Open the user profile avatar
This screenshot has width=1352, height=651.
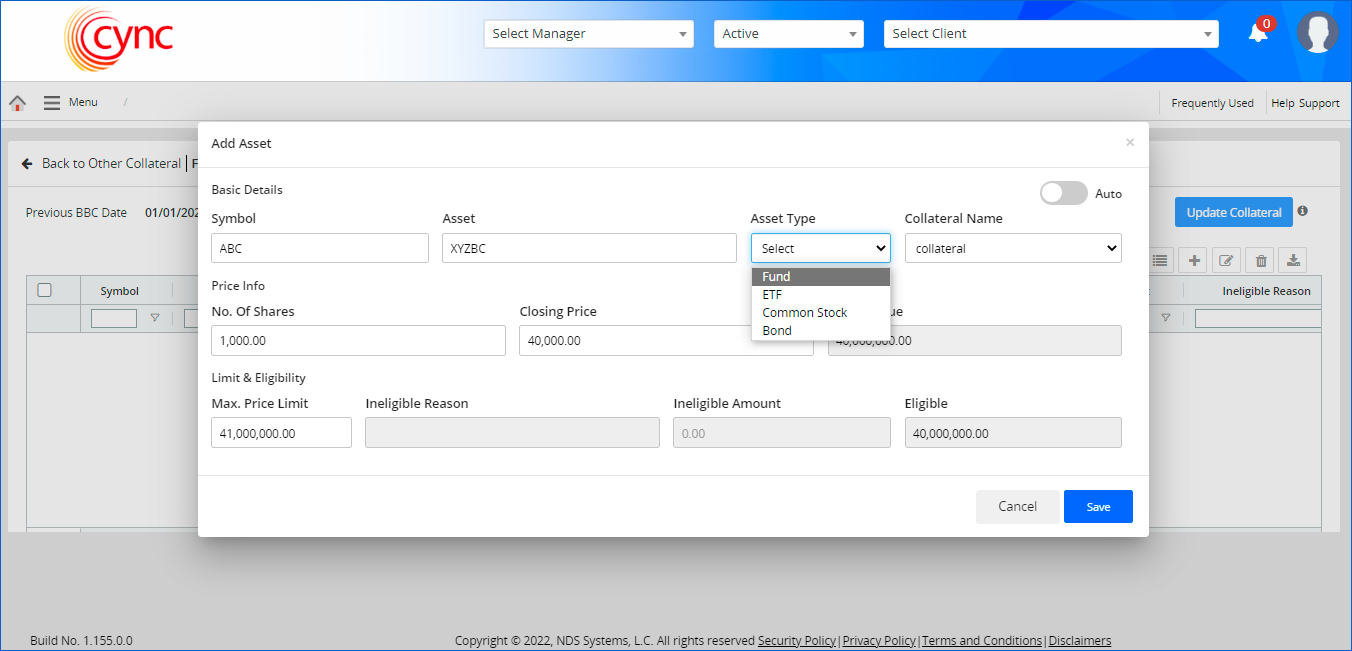click(1317, 33)
